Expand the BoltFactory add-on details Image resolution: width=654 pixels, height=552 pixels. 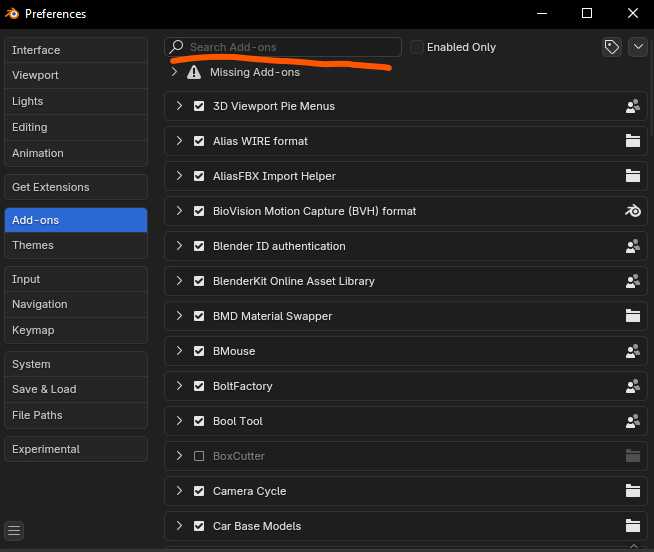click(179, 386)
